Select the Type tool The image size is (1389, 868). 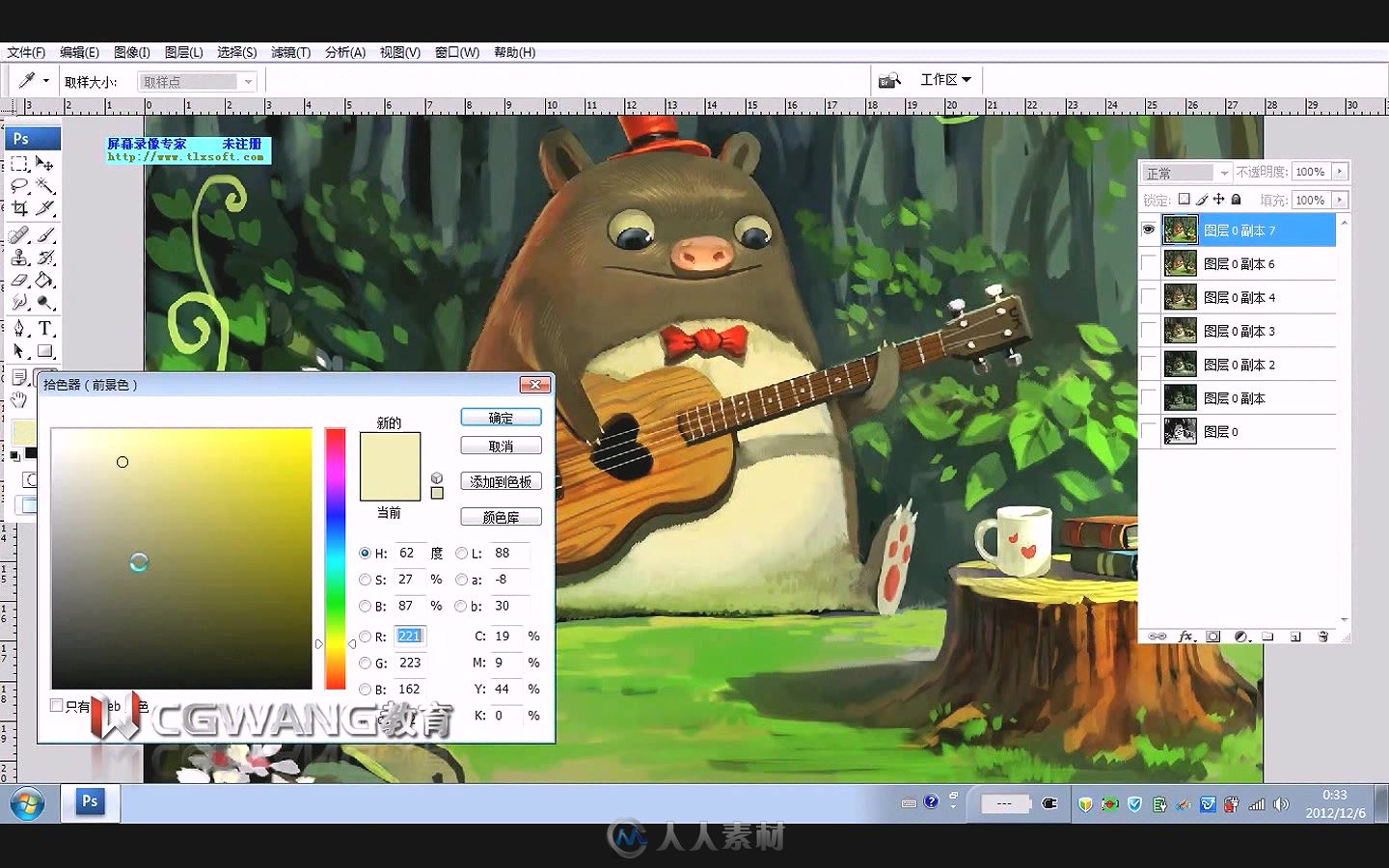pyautogui.click(x=44, y=329)
